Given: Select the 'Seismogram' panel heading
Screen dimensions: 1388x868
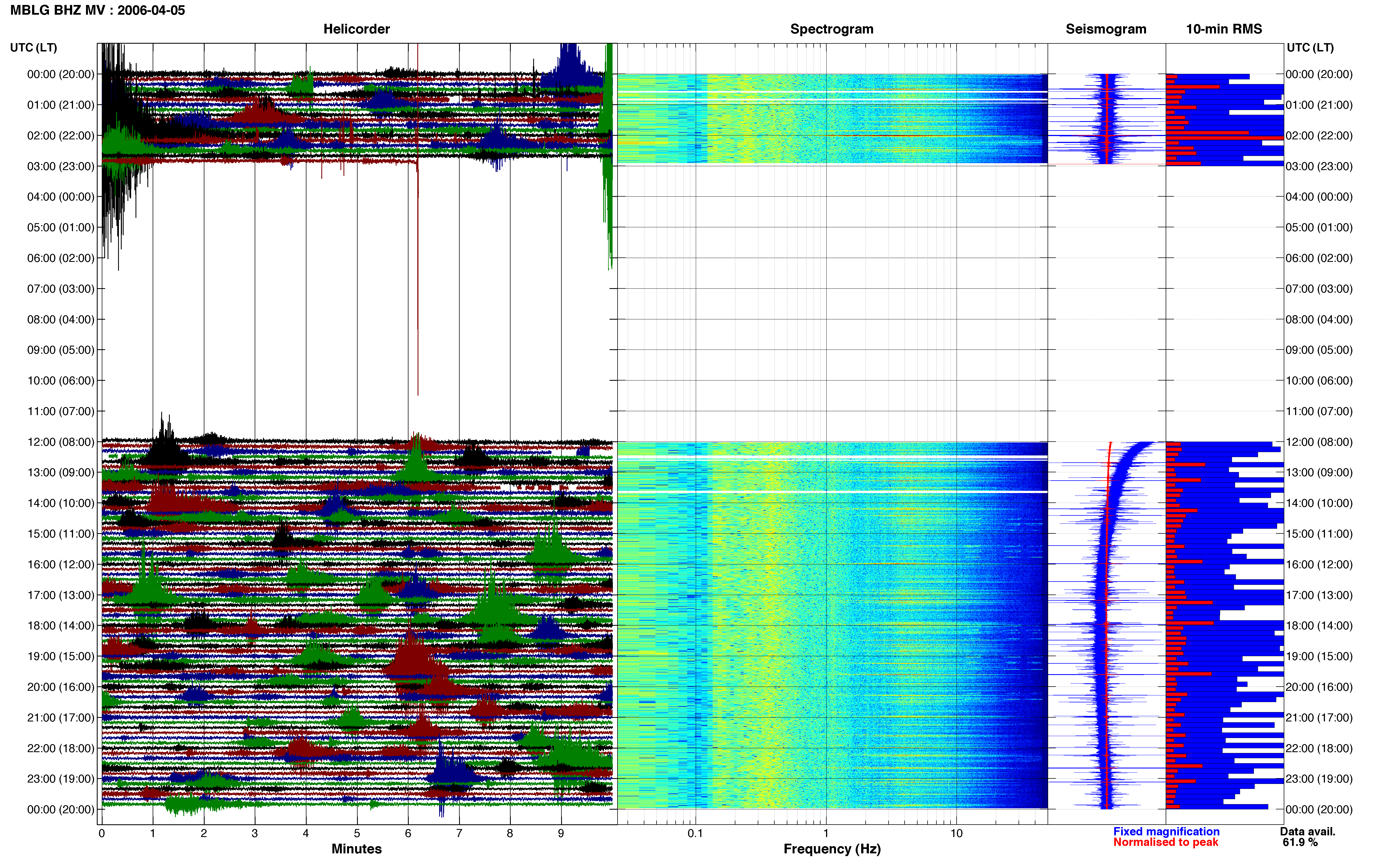Looking at the screenshot, I should click(1106, 29).
